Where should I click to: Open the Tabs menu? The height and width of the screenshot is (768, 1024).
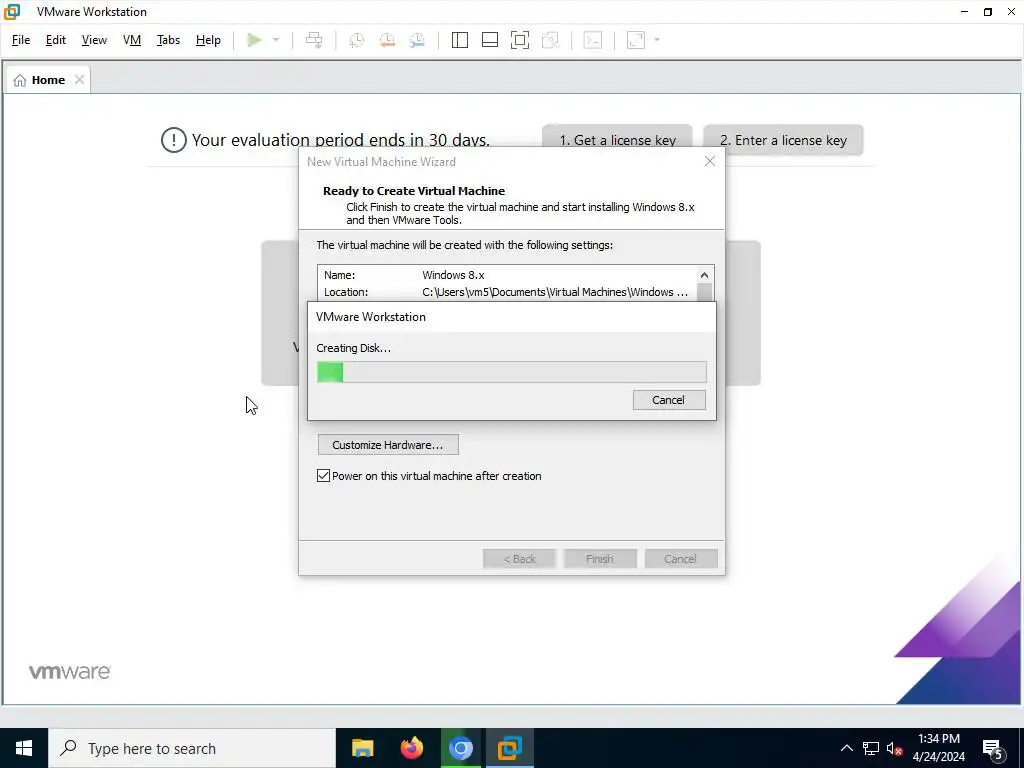168,40
